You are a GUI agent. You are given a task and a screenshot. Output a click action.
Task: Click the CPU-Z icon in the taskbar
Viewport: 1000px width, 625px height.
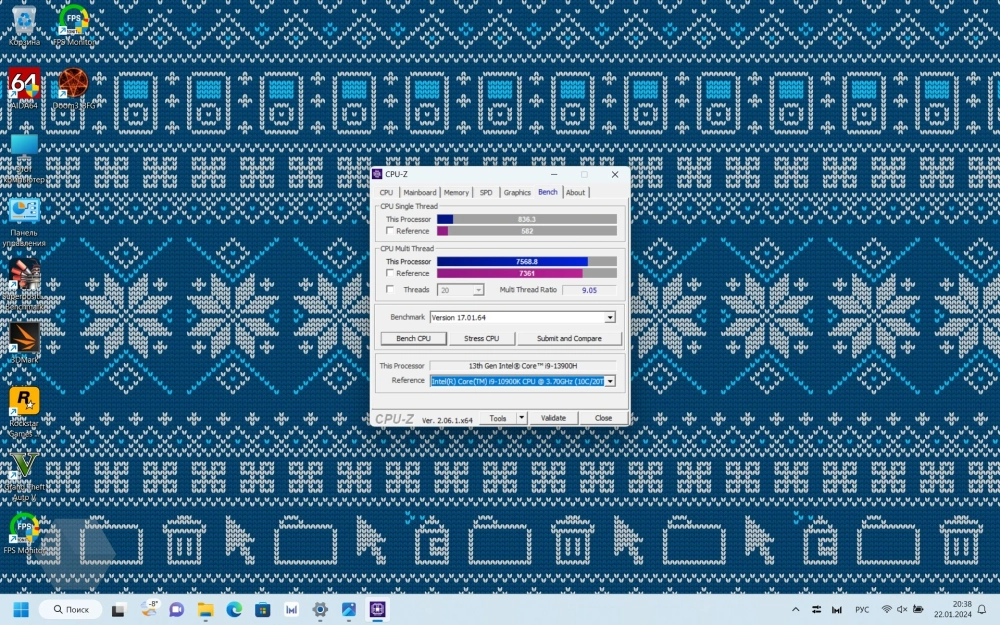378,609
